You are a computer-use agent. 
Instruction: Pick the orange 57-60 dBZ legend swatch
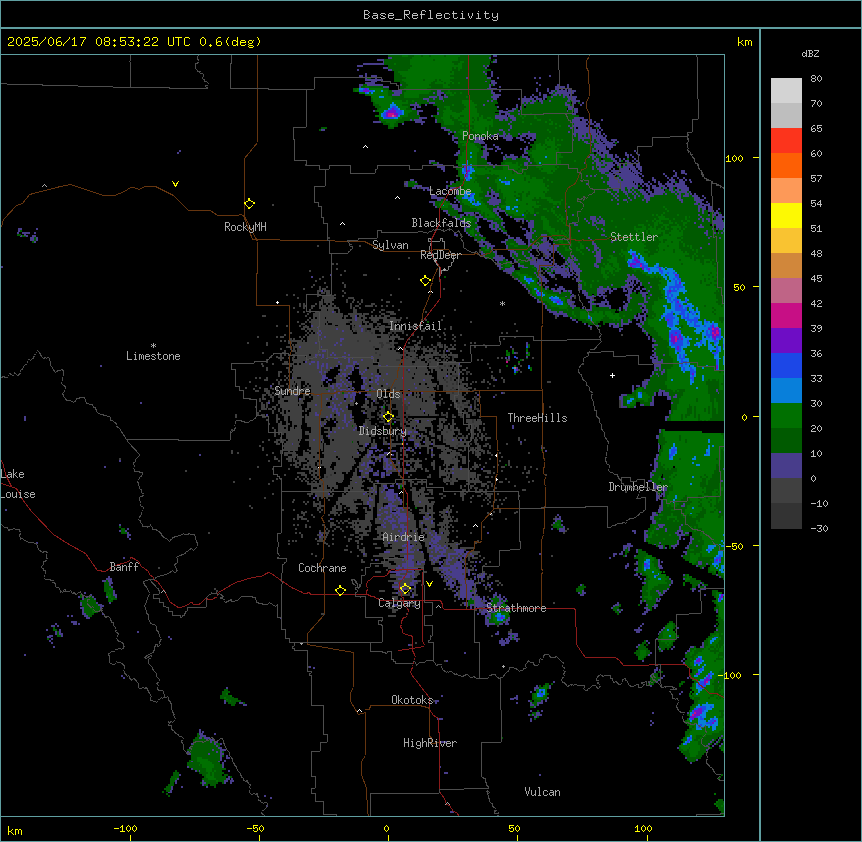tap(786, 165)
